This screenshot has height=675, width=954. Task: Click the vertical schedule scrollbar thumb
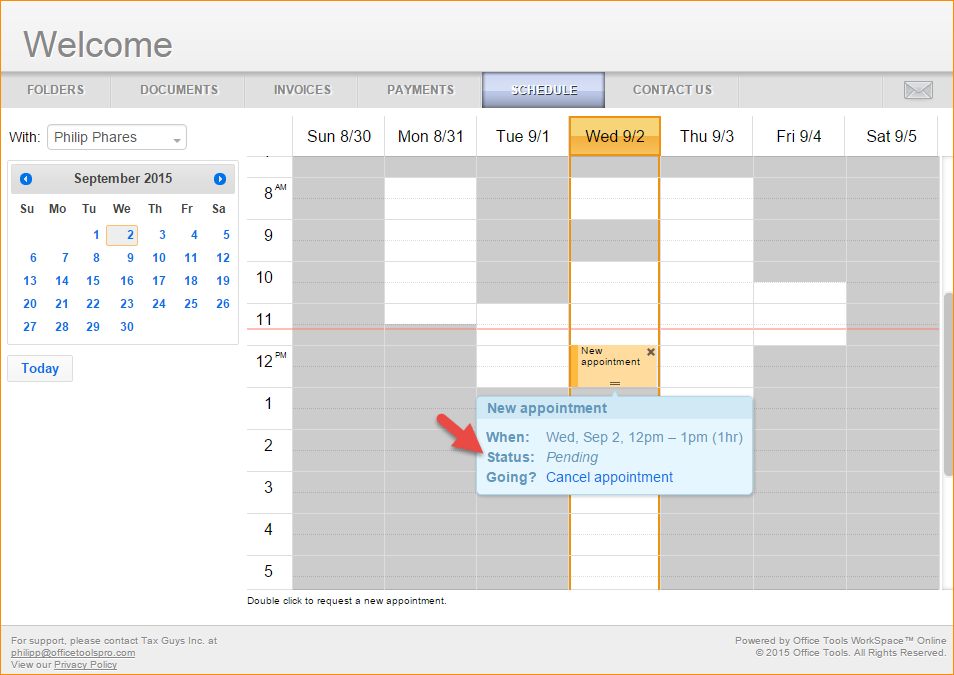tap(947, 383)
